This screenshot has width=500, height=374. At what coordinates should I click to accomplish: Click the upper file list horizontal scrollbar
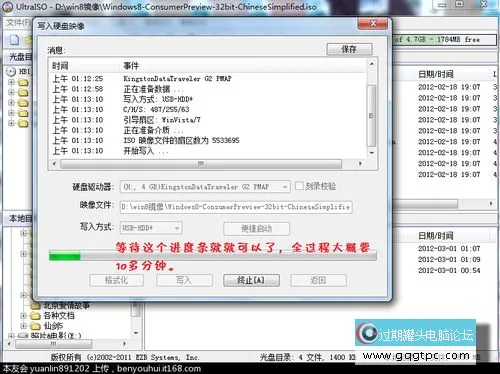coord(425,203)
